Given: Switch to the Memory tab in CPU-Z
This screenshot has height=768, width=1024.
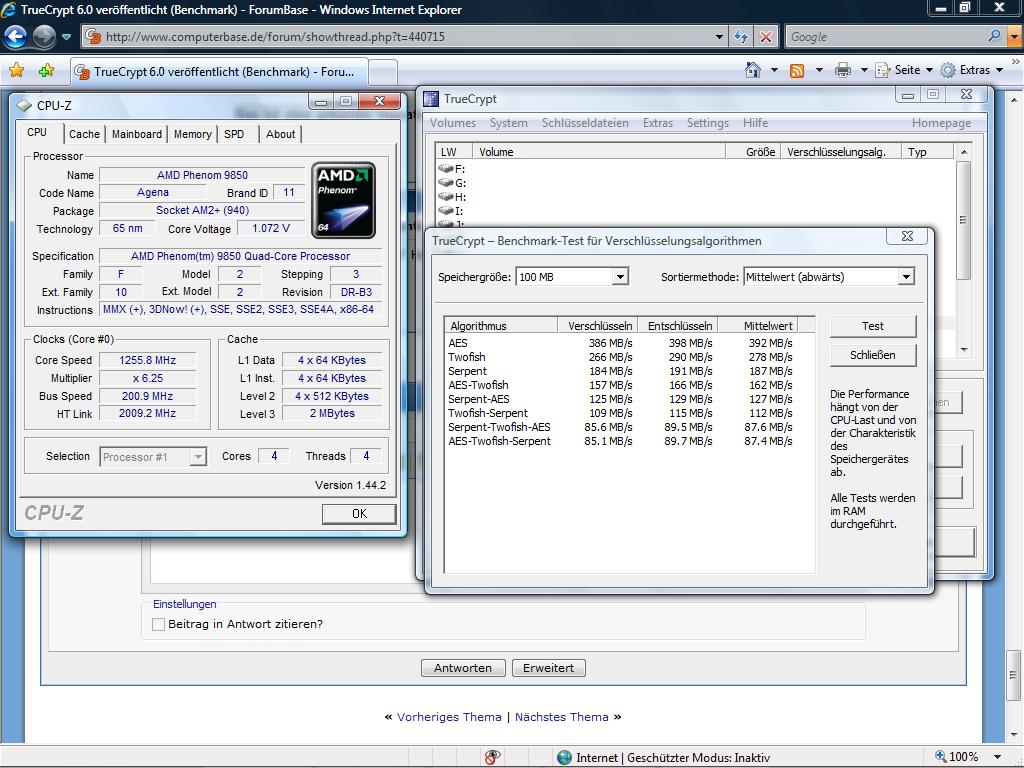Looking at the screenshot, I should tap(192, 134).
